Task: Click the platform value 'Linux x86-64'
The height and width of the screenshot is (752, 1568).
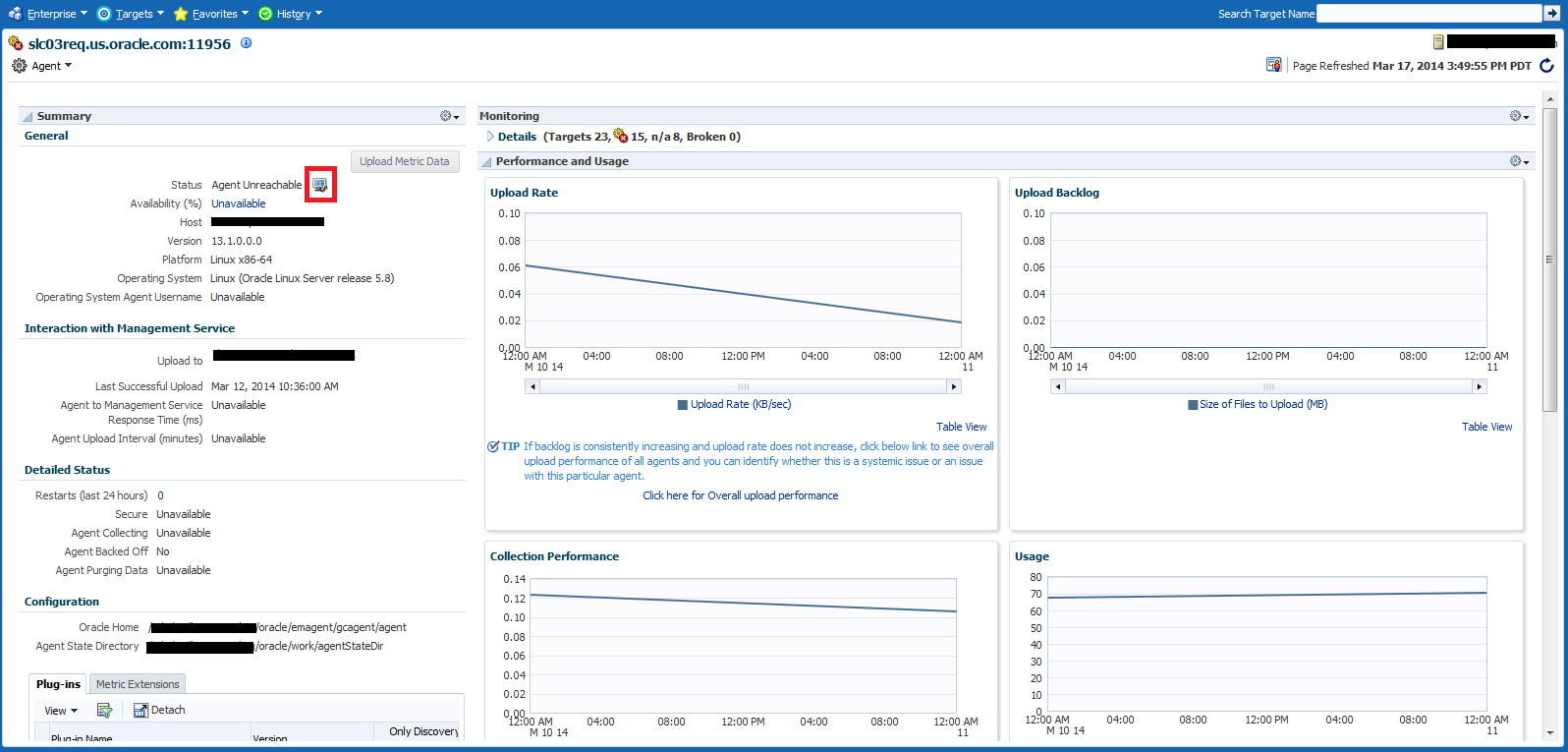Action: [x=242, y=260]
